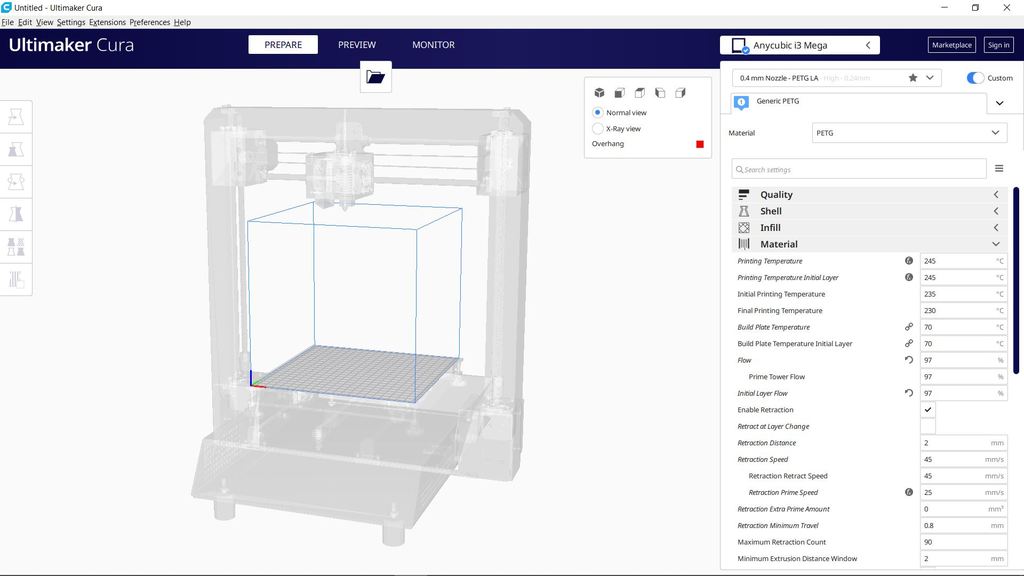Select the Mirror tool in left toolbar
This screenshot has width=1024, height=576.
[x=16, y=214]
